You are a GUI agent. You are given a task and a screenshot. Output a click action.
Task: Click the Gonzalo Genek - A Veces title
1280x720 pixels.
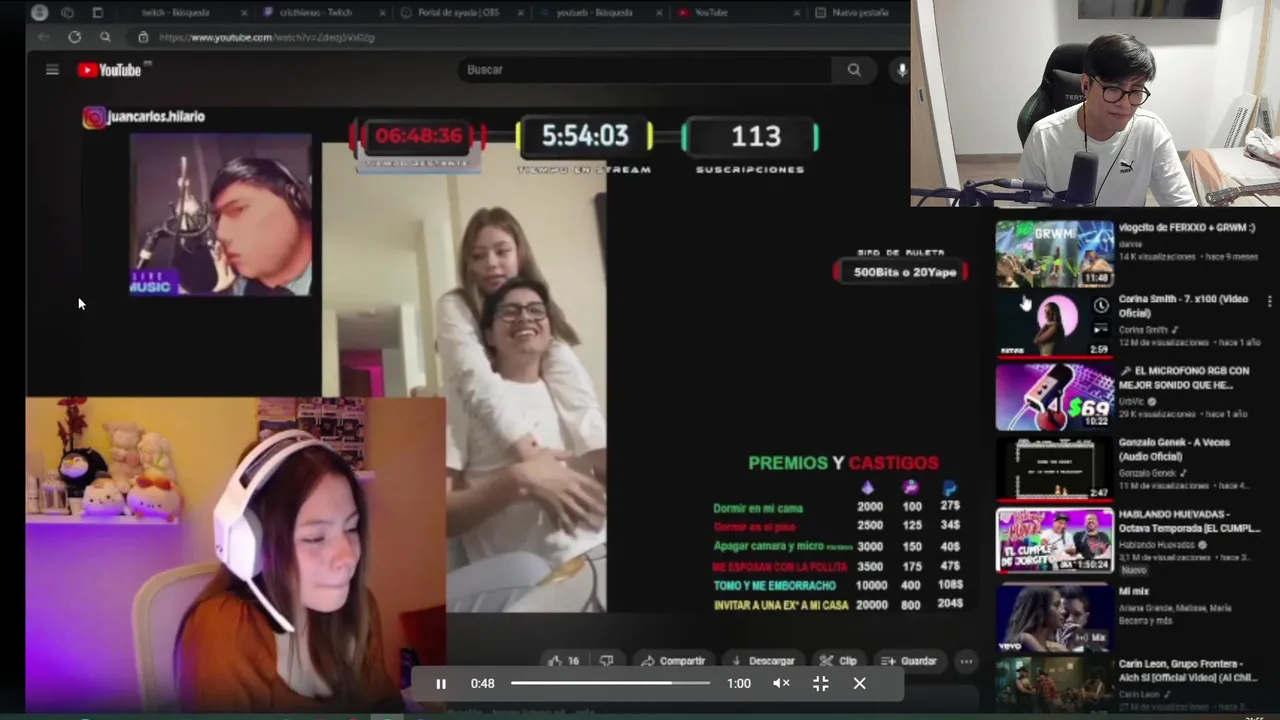1174,449
